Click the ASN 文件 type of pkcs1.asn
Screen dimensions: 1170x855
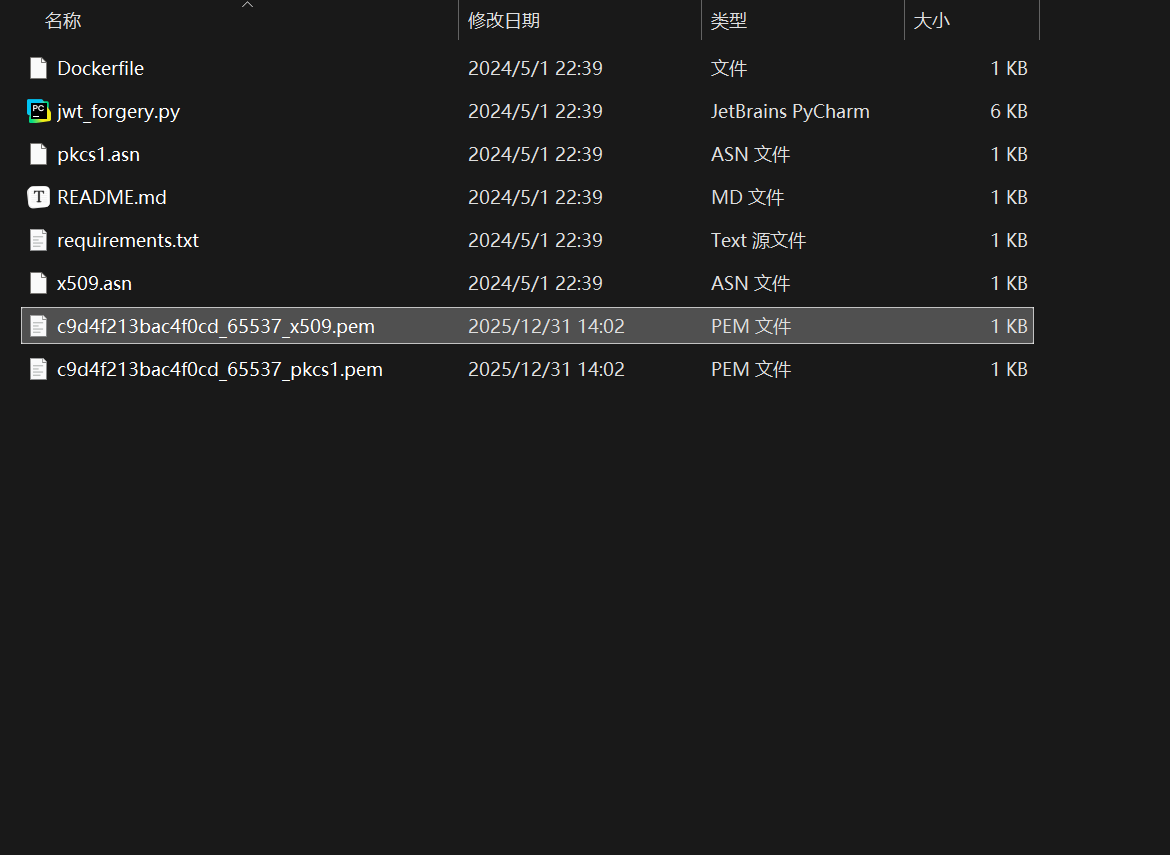[751, 154]
